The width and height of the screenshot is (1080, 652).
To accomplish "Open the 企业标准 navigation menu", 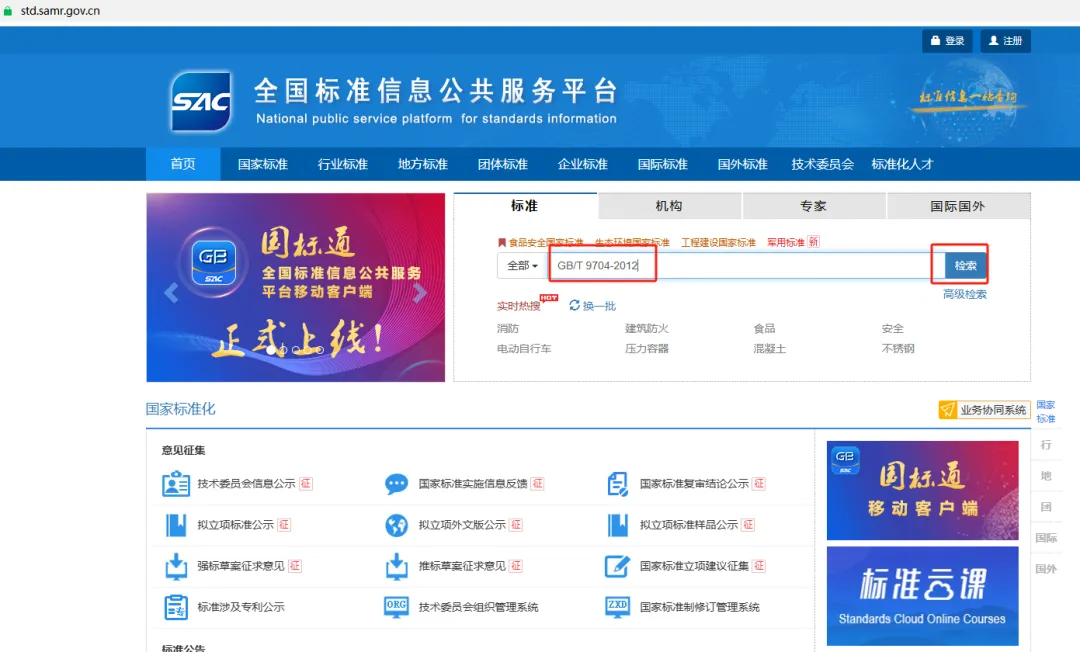I will [x=583, y=164].
